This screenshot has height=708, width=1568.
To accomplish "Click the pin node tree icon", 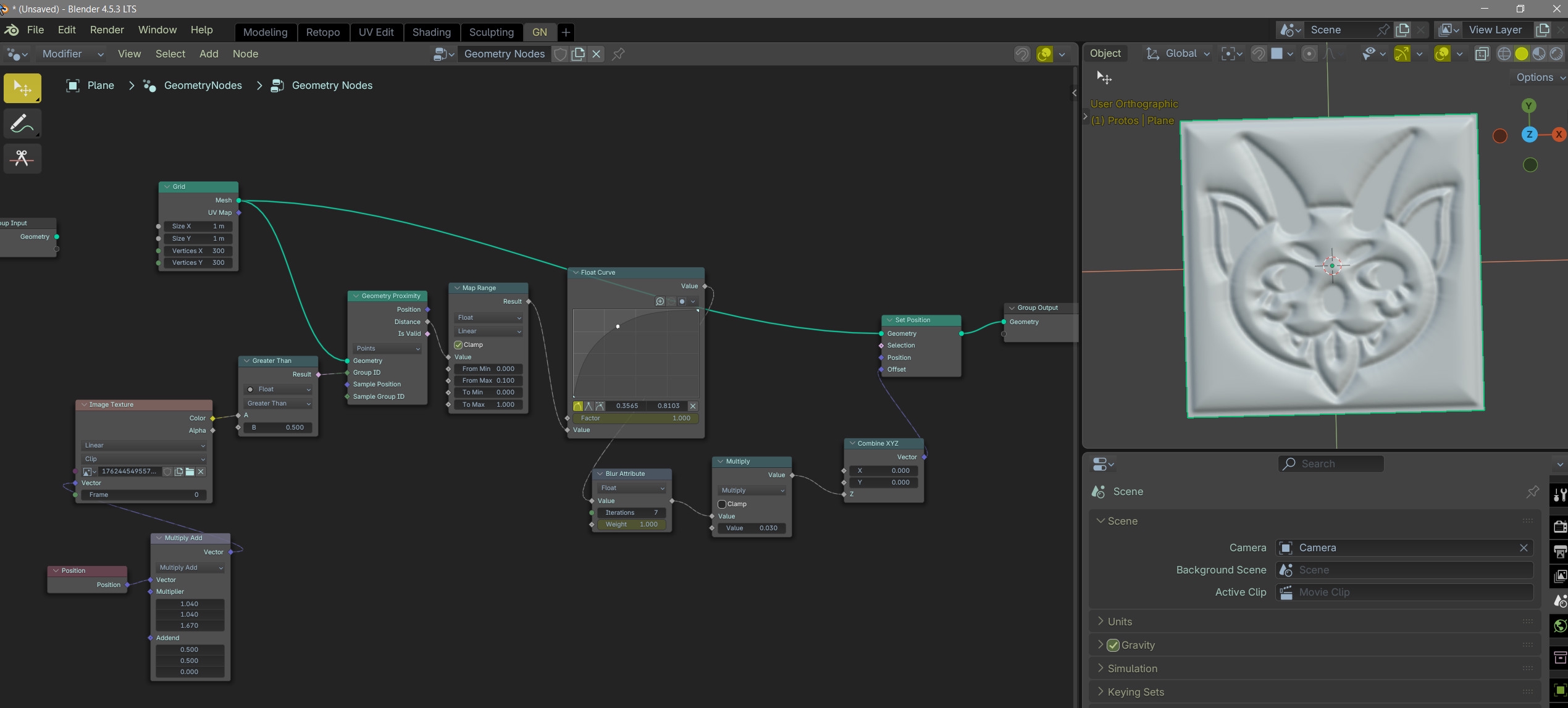I will (x=618, y=54).
